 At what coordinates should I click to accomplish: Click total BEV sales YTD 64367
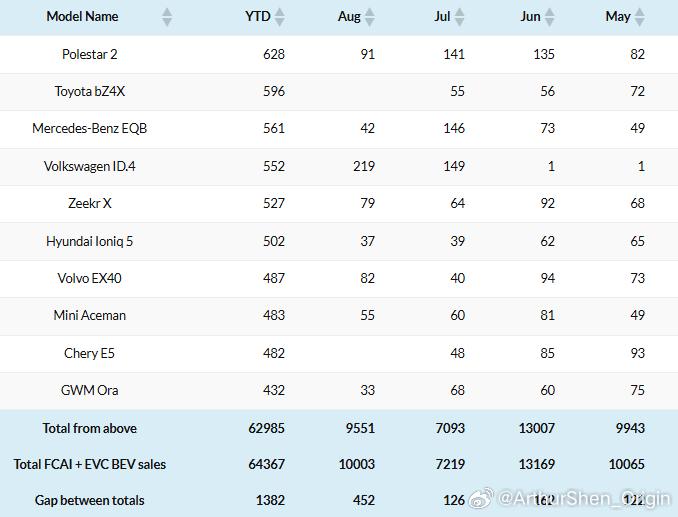pyautogui.click(x=266, y=464)
